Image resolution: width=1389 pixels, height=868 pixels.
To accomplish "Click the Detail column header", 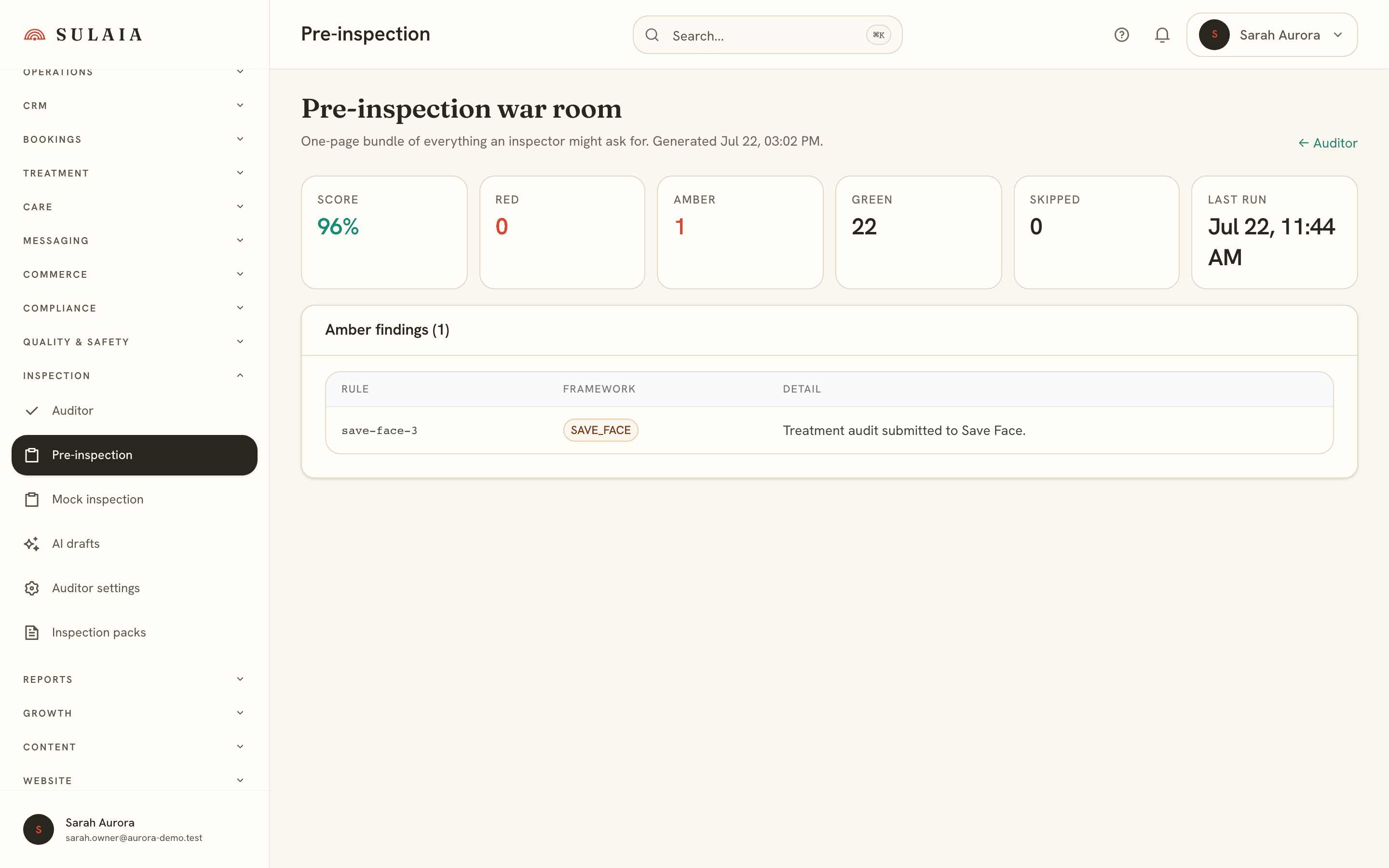I will coord(802,389).
